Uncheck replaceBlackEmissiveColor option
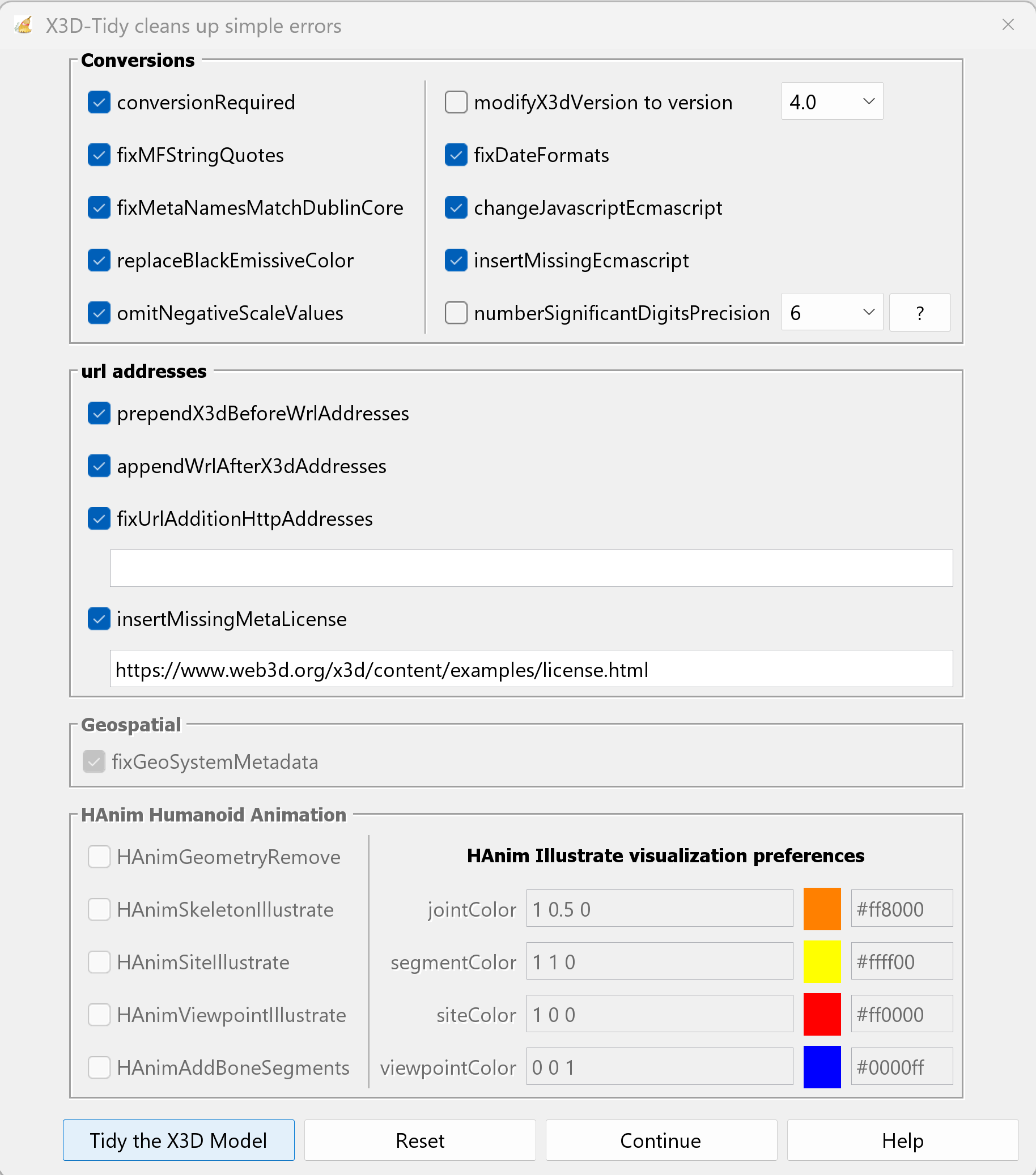 (99, 261)
